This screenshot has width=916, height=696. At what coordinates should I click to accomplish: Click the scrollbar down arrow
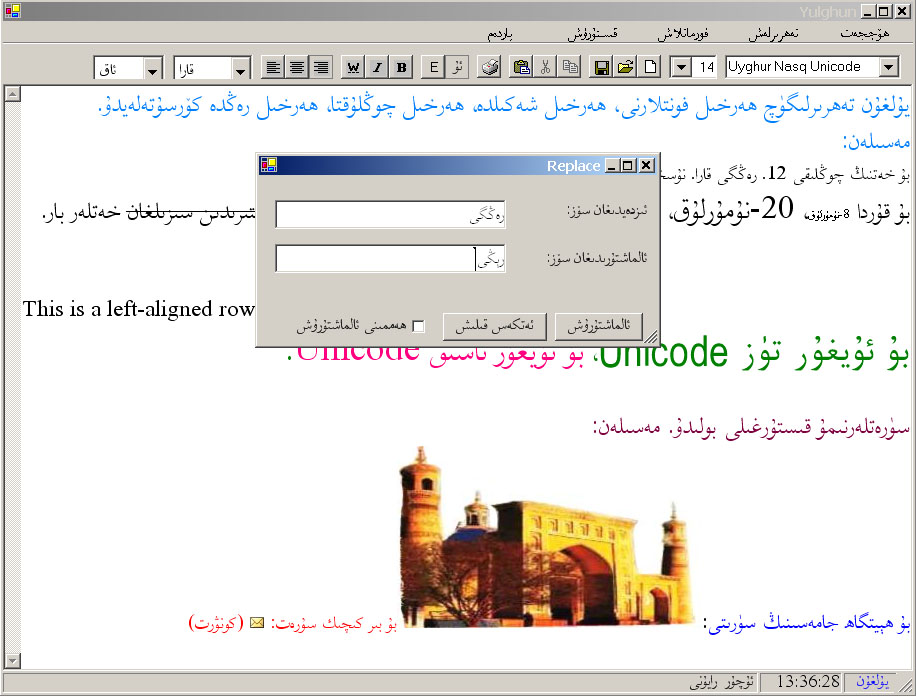(x=12, y=660)
